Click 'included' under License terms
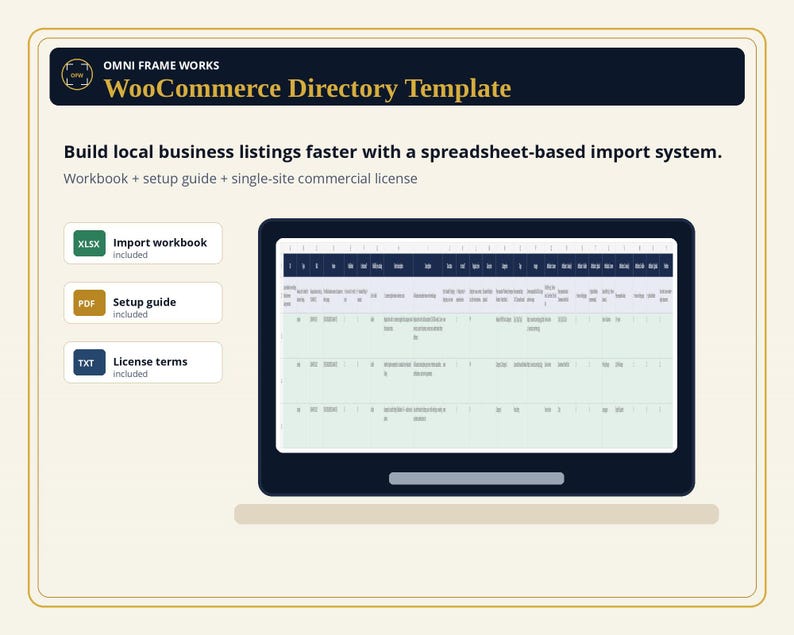 pos(130,374)
